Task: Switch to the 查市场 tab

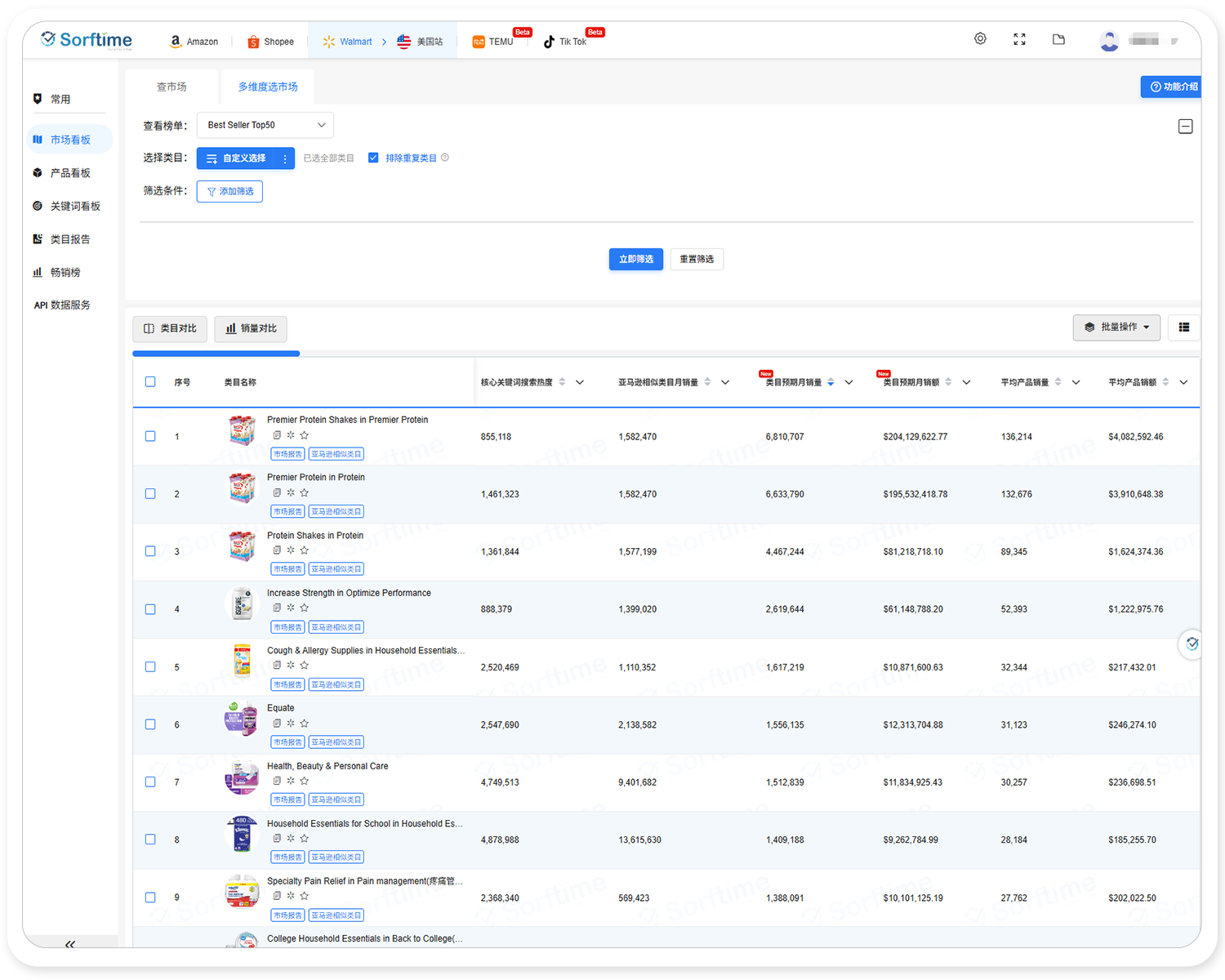Action: coord(171,87)
